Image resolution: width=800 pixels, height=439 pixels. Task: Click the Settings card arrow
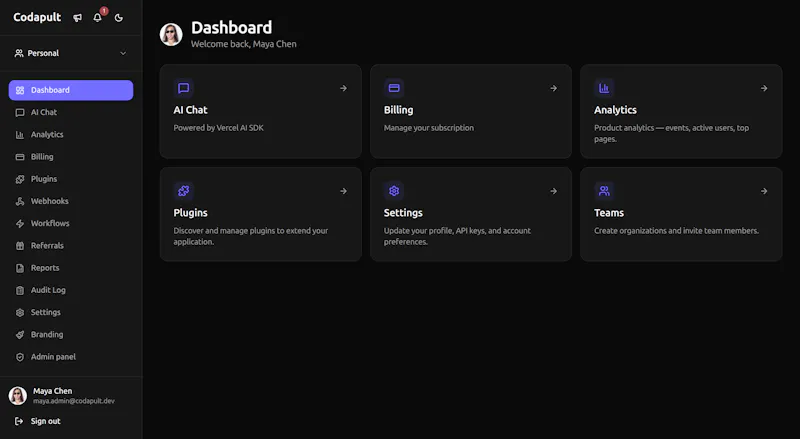554,191
